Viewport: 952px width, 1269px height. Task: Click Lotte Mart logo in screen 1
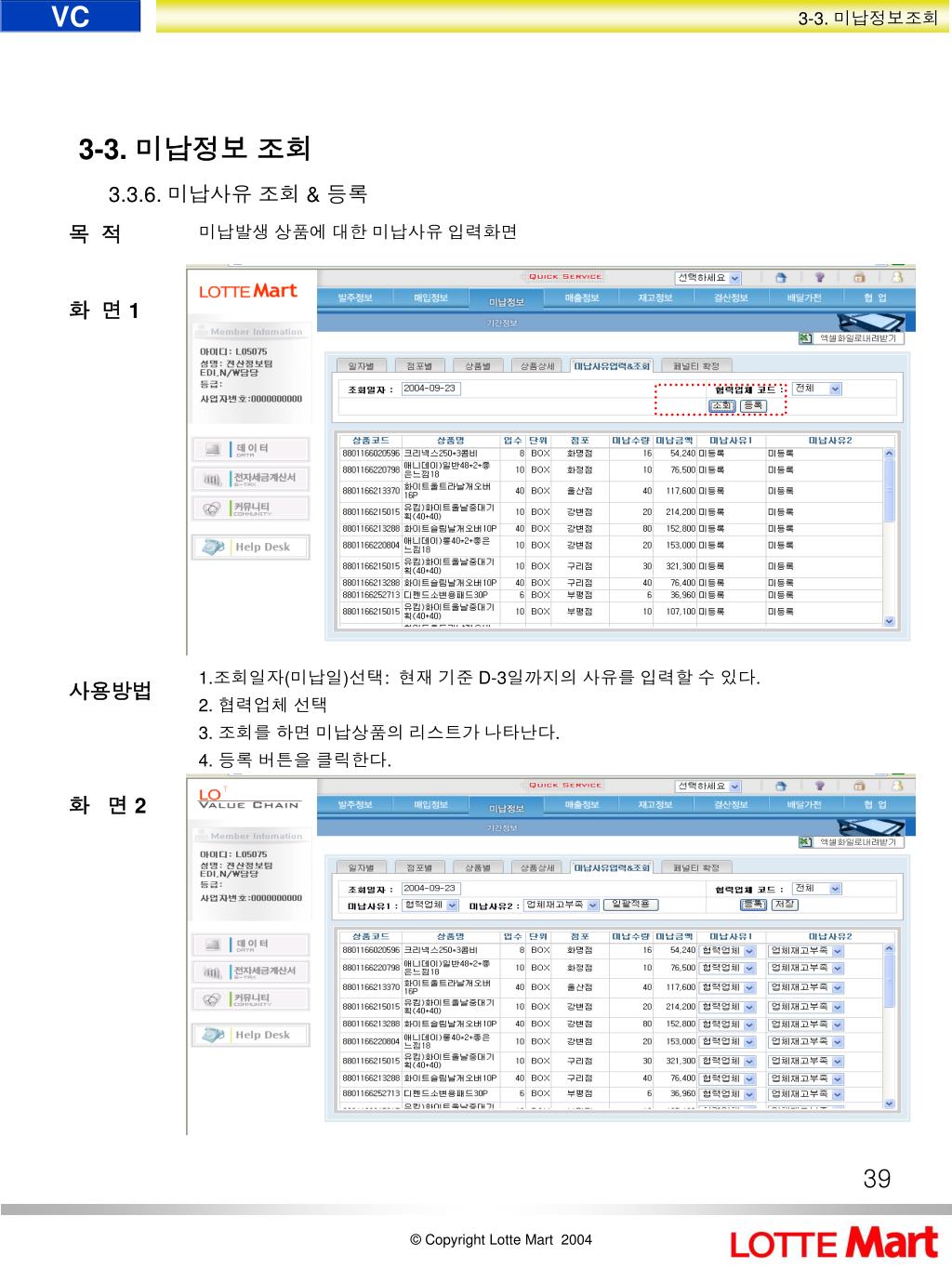coord(248,291)
